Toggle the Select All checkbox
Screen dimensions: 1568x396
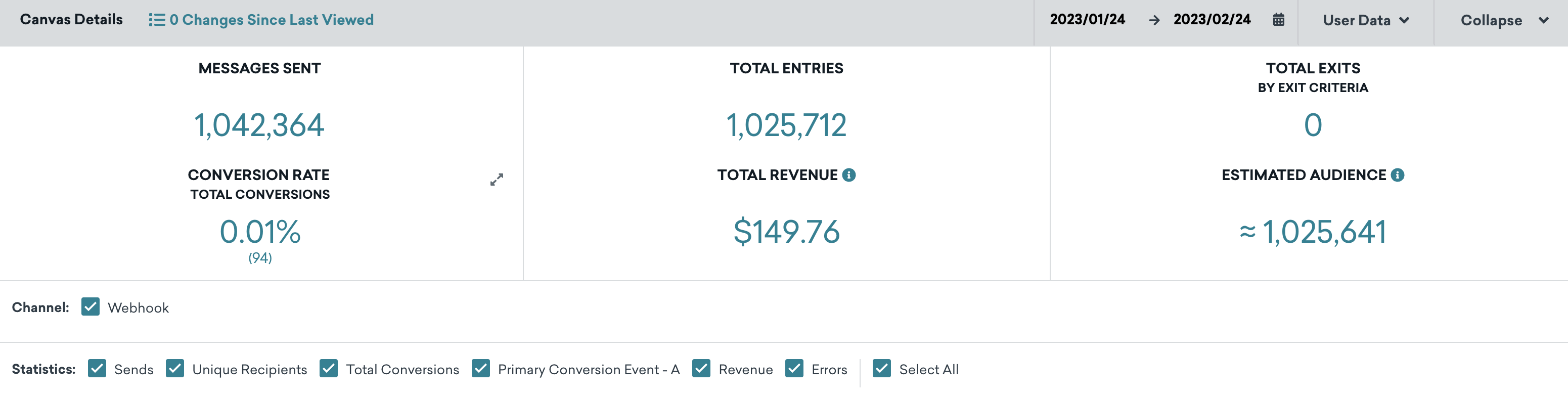[881, 369]
